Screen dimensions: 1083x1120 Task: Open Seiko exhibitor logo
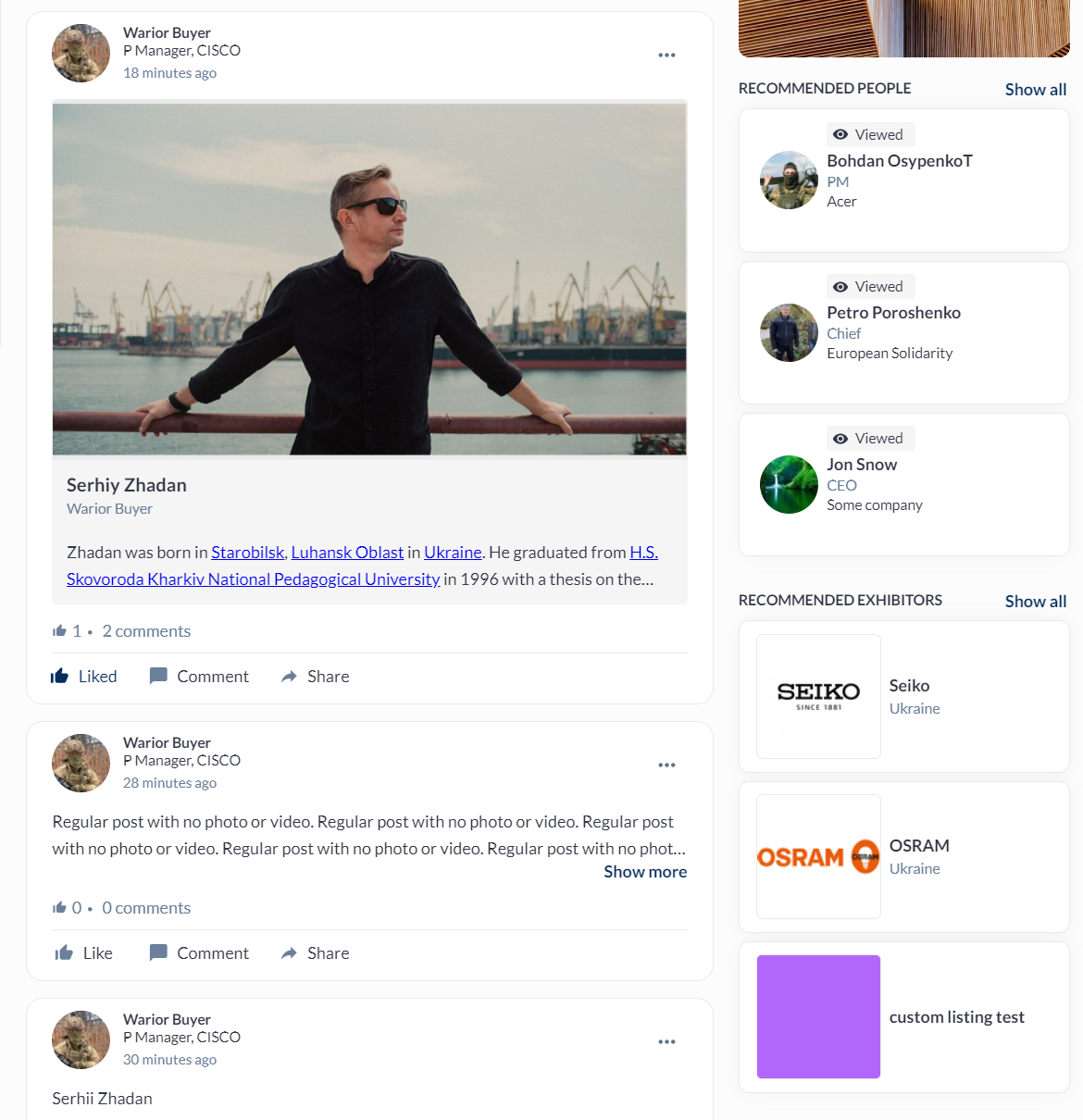[818, 696]
